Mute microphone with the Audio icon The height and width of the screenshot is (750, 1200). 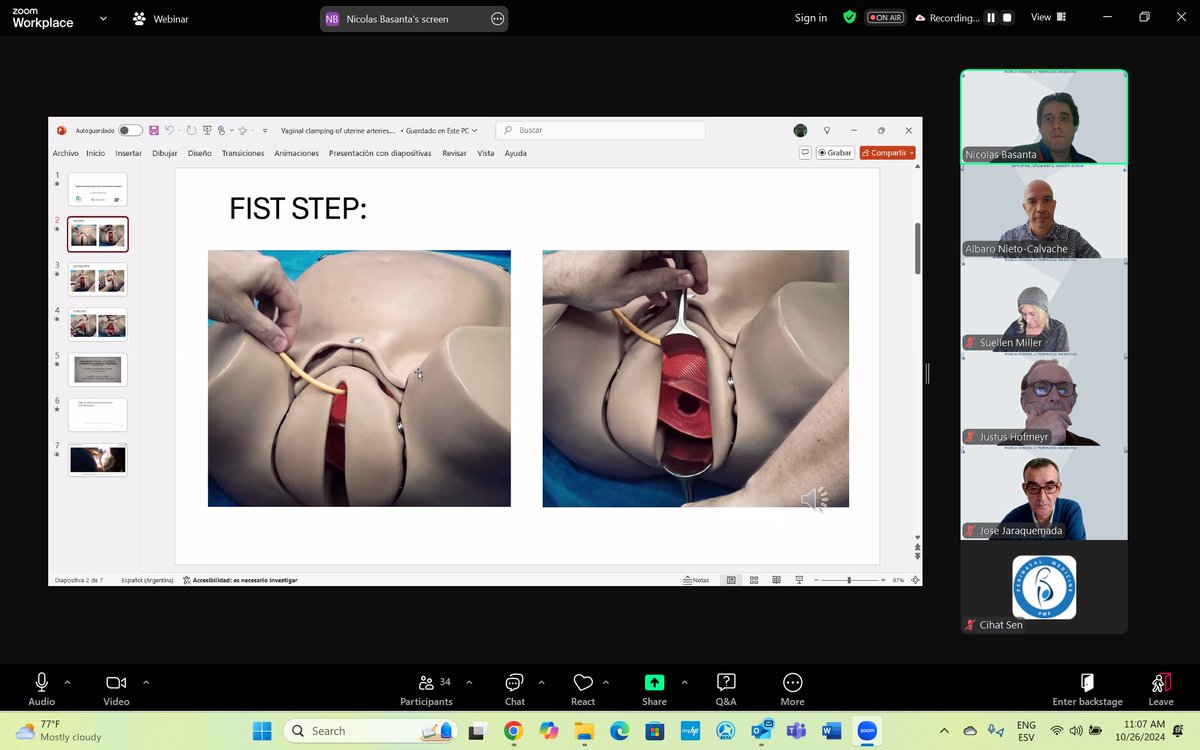(x=41, y=682)
